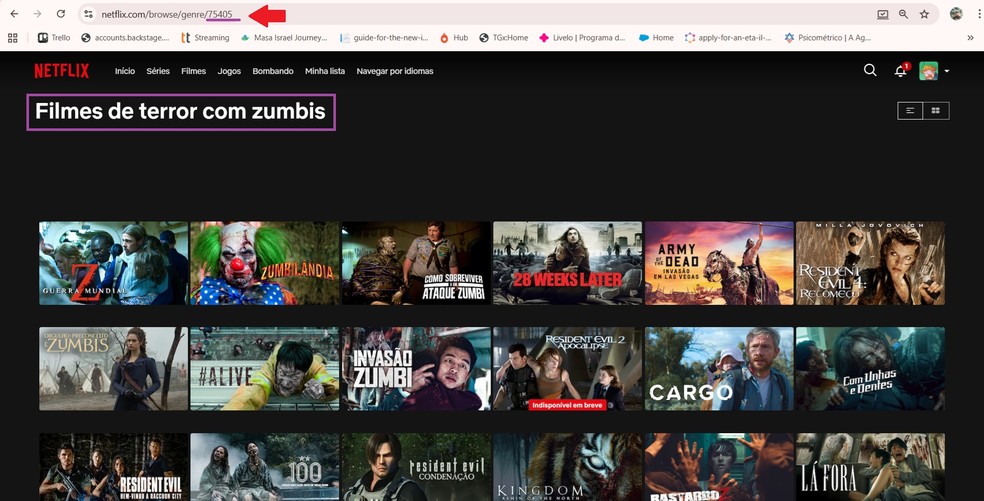Open Kingdom Ashin of the North

(567, 467)
